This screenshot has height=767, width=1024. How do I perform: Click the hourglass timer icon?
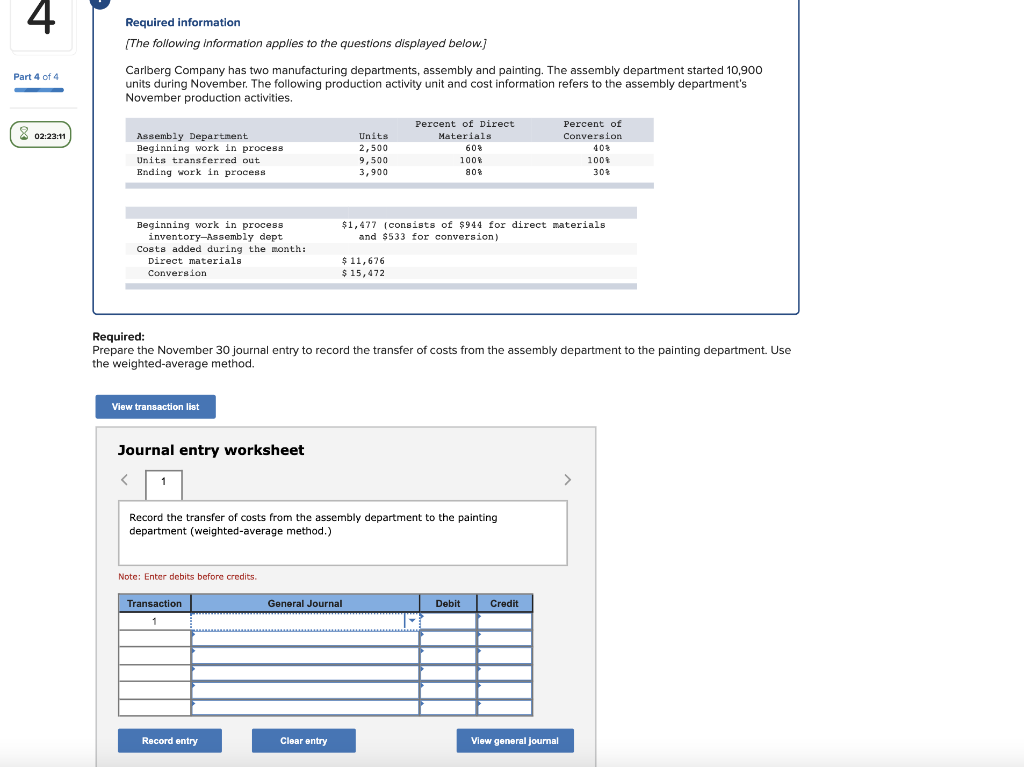click(24, 135)
